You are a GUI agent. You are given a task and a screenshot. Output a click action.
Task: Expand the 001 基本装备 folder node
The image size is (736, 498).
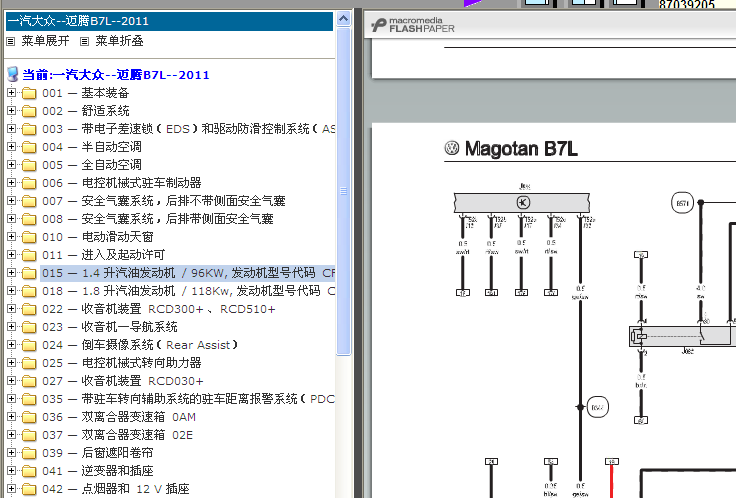11,92
